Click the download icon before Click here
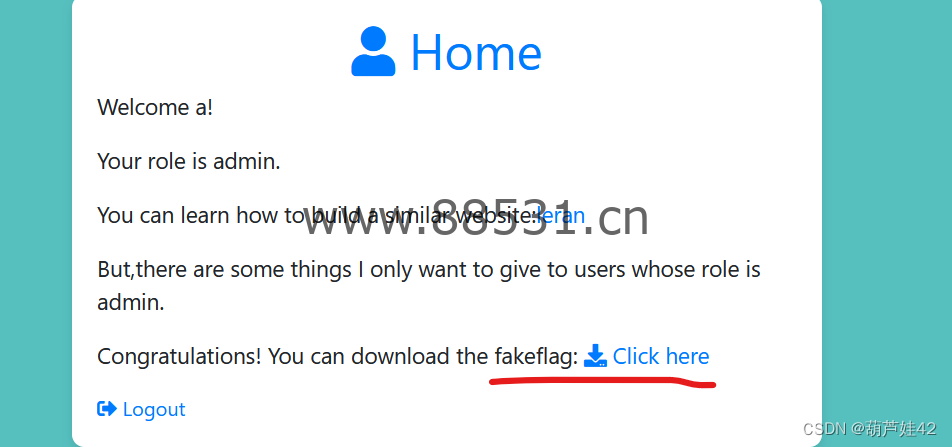Screen dimensions: 952x447 (x=595, y=356)
